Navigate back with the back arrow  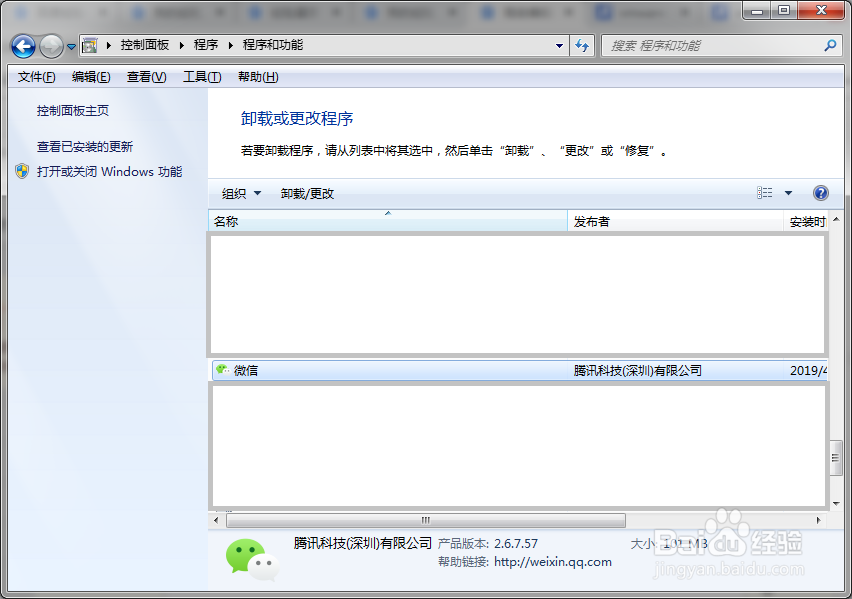click(x=22, y=45)
